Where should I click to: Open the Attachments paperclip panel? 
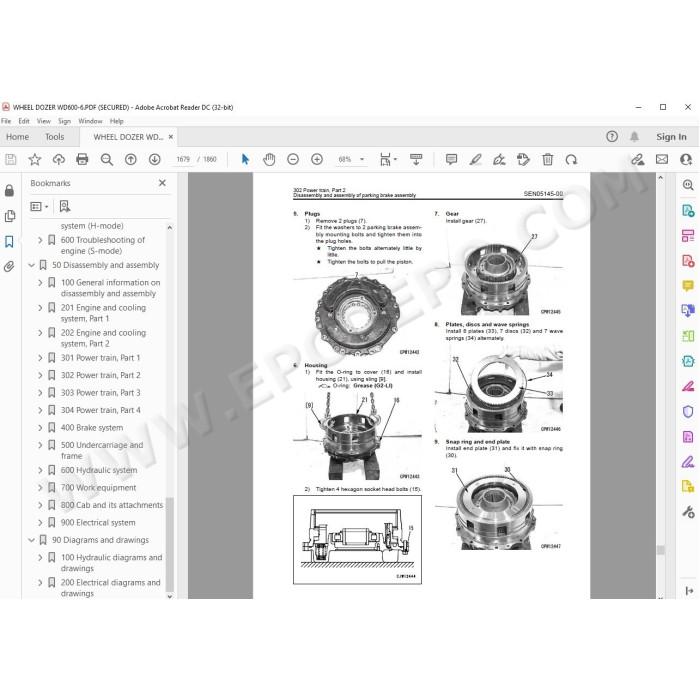click(x=9, y=267)
